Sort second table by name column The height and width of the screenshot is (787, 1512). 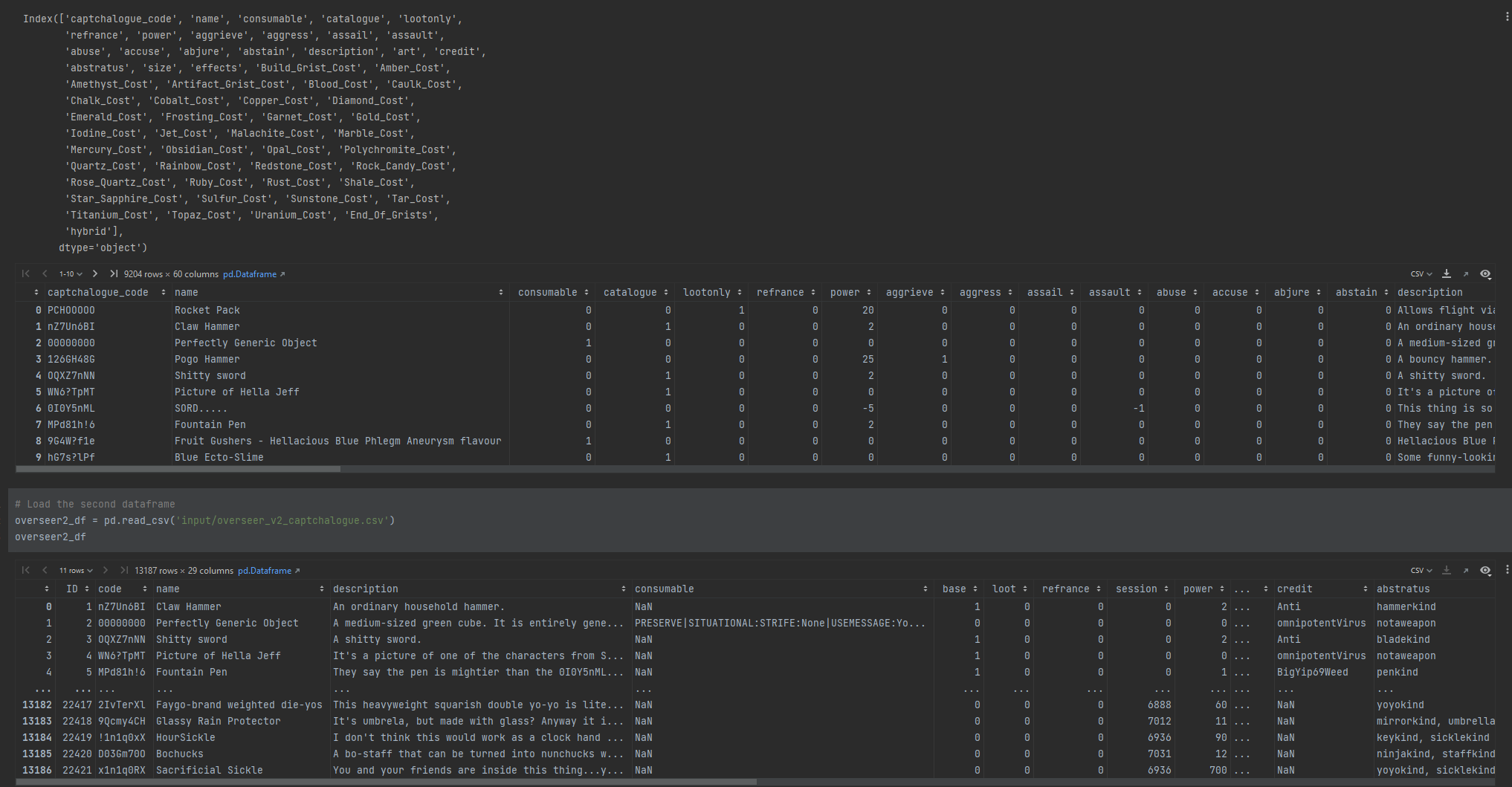322,589
